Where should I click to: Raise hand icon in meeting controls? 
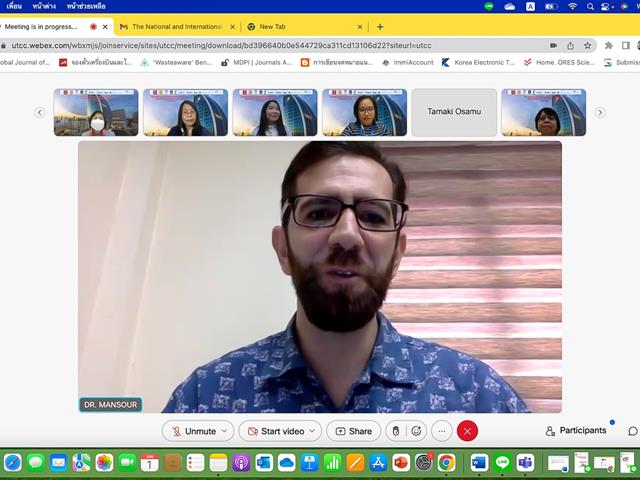pyautogui.click(x=396, y=431)
